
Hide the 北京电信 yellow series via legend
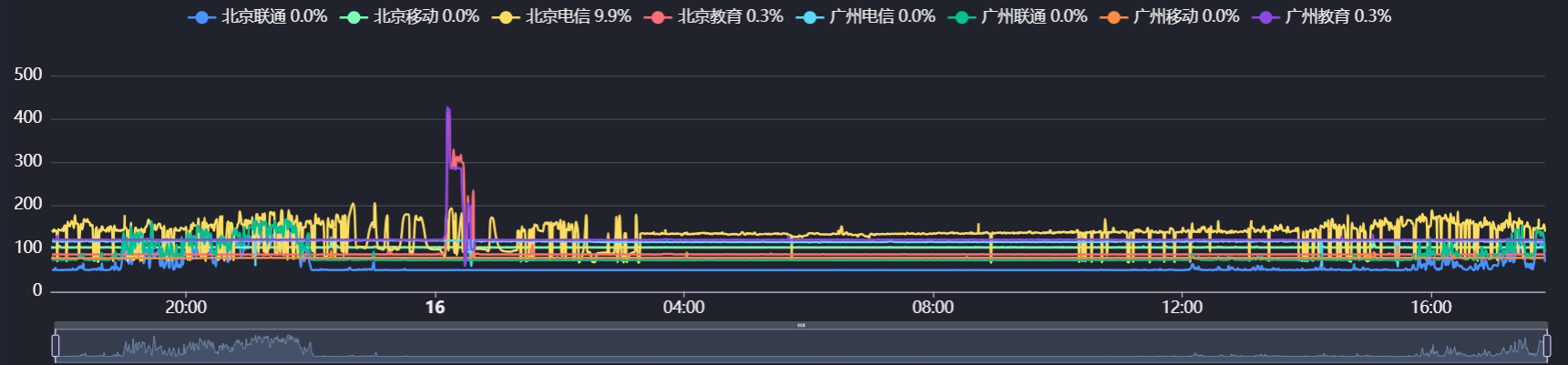(x=506, y=17)
